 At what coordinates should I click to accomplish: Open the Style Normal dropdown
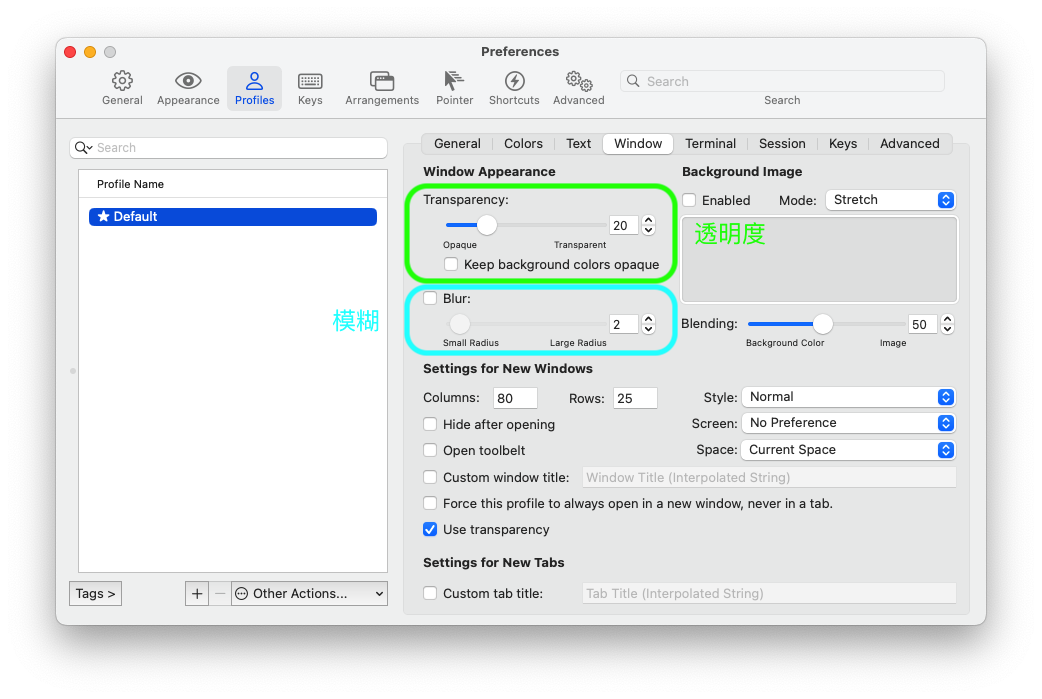pos(848,397)
